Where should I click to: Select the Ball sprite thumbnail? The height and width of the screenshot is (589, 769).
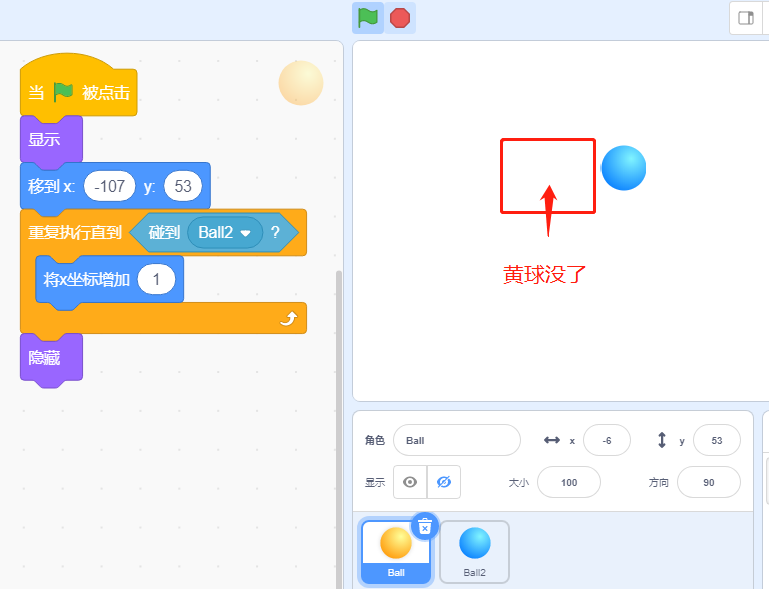tap(396, 552)
